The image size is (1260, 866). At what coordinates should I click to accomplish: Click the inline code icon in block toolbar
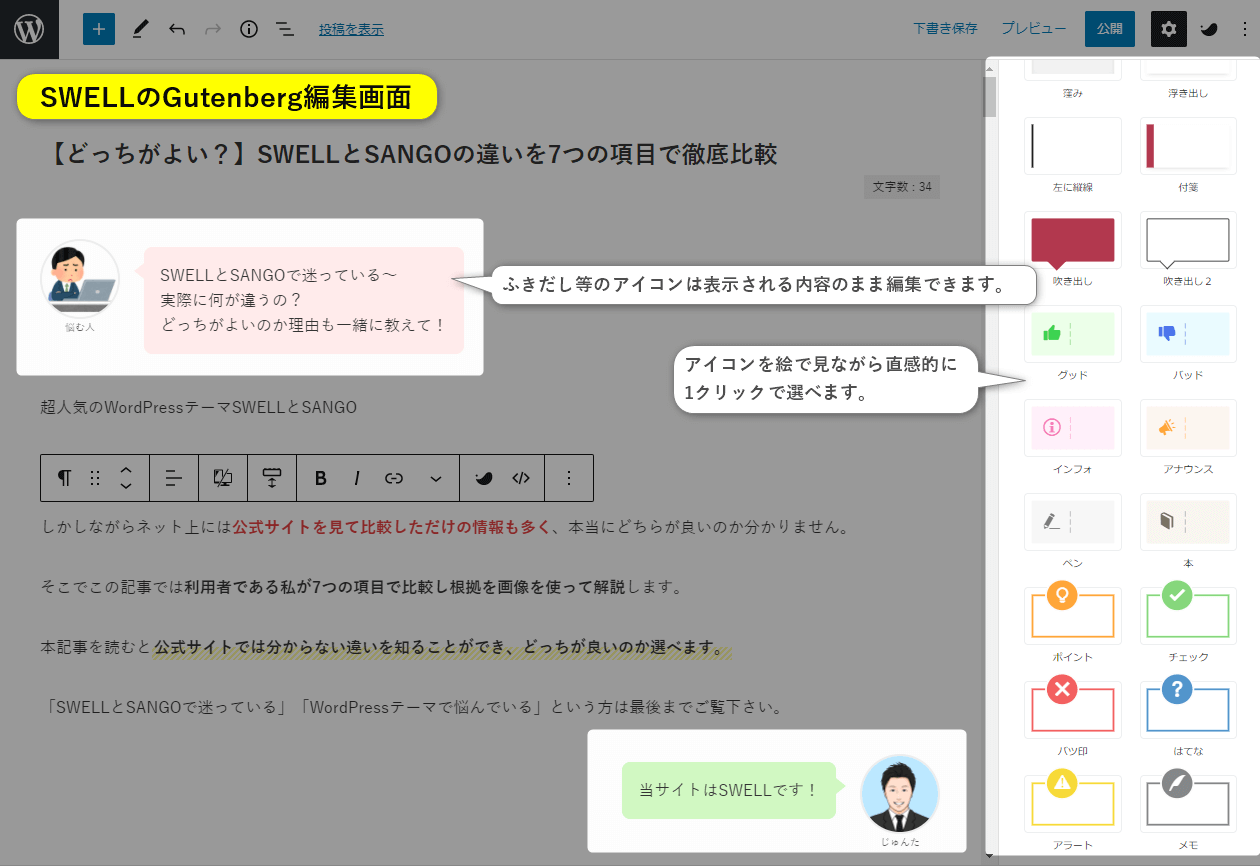coord(521,478)
